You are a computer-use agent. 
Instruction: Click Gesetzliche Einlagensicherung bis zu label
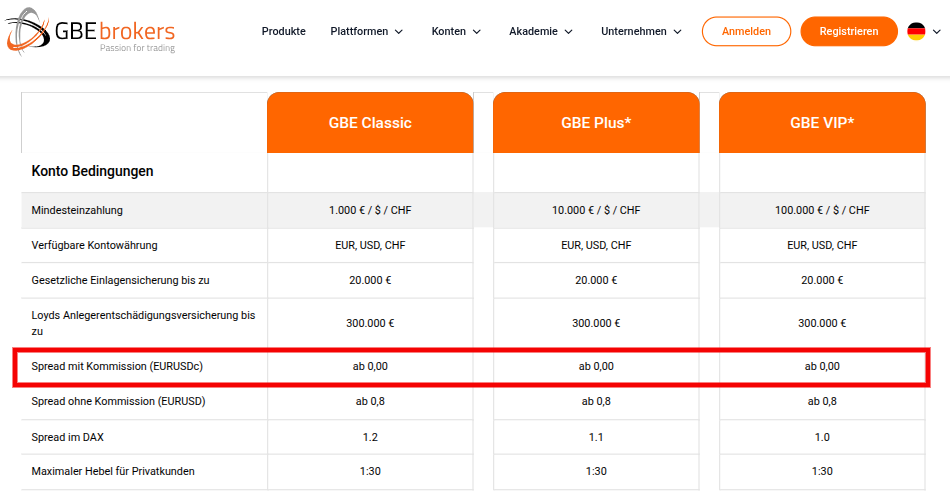121,280
